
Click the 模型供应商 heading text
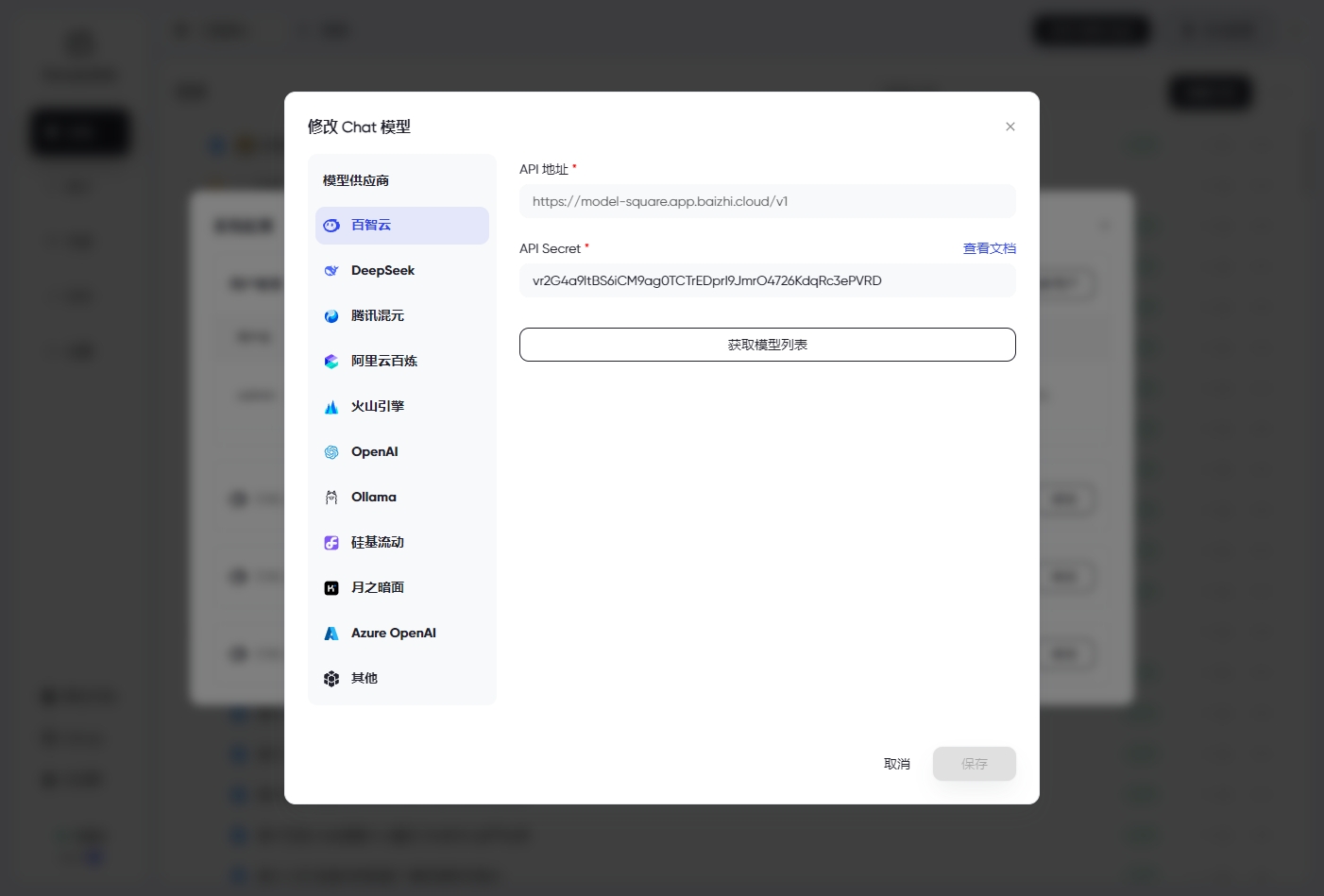point(356,180)
